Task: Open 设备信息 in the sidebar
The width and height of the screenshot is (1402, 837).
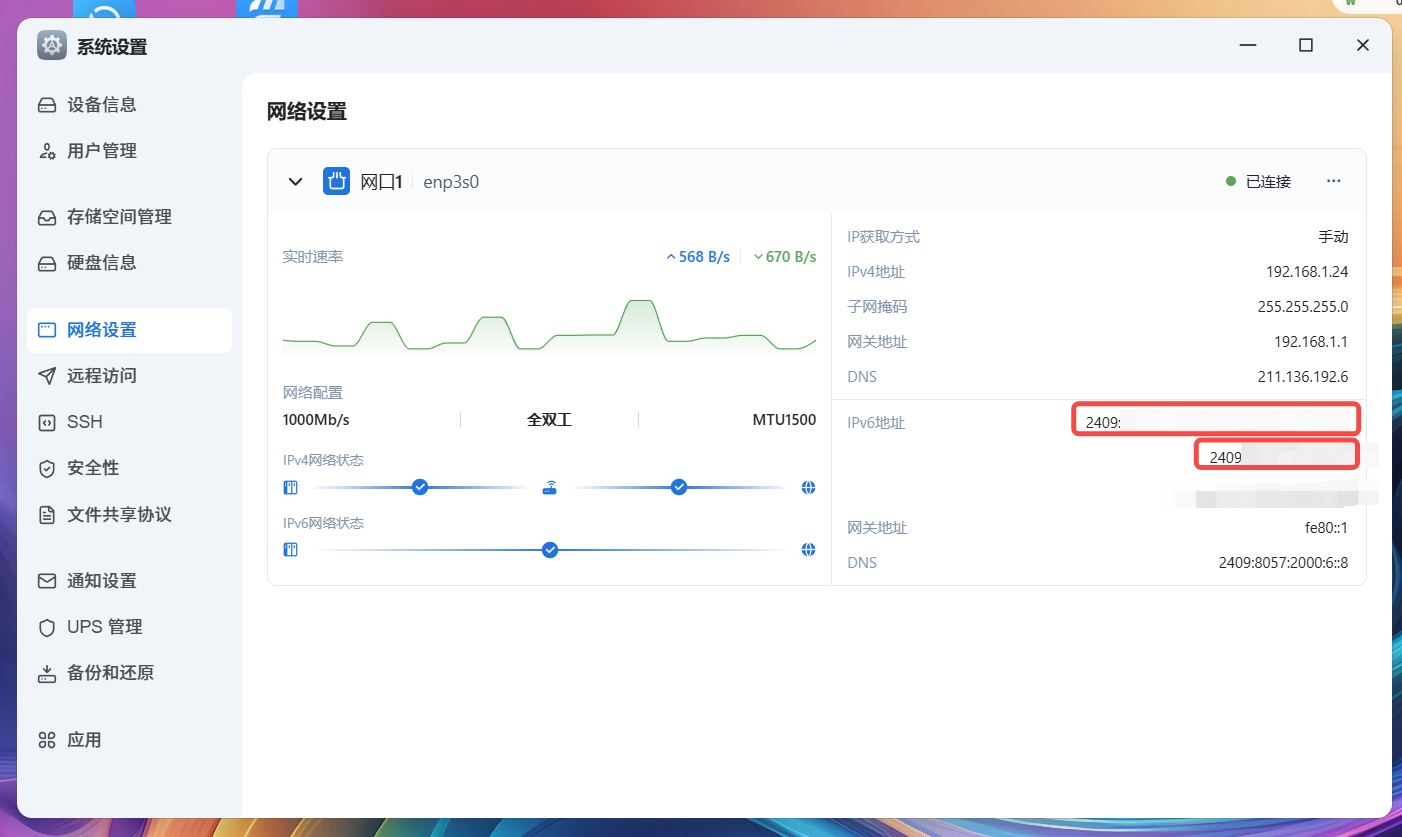Action: [101, 105]
